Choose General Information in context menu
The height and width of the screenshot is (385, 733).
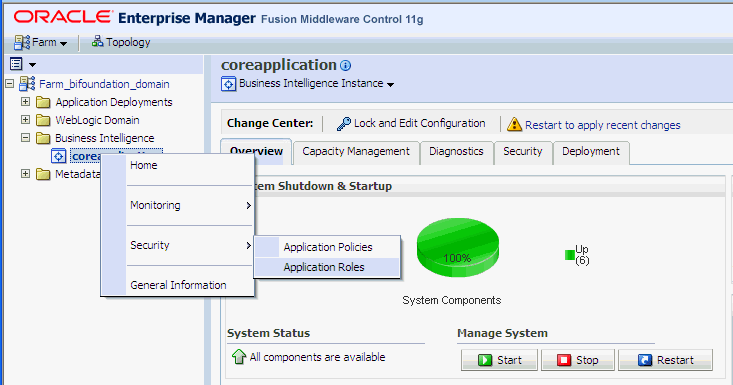pyautogui.click(x=178, y=285)
